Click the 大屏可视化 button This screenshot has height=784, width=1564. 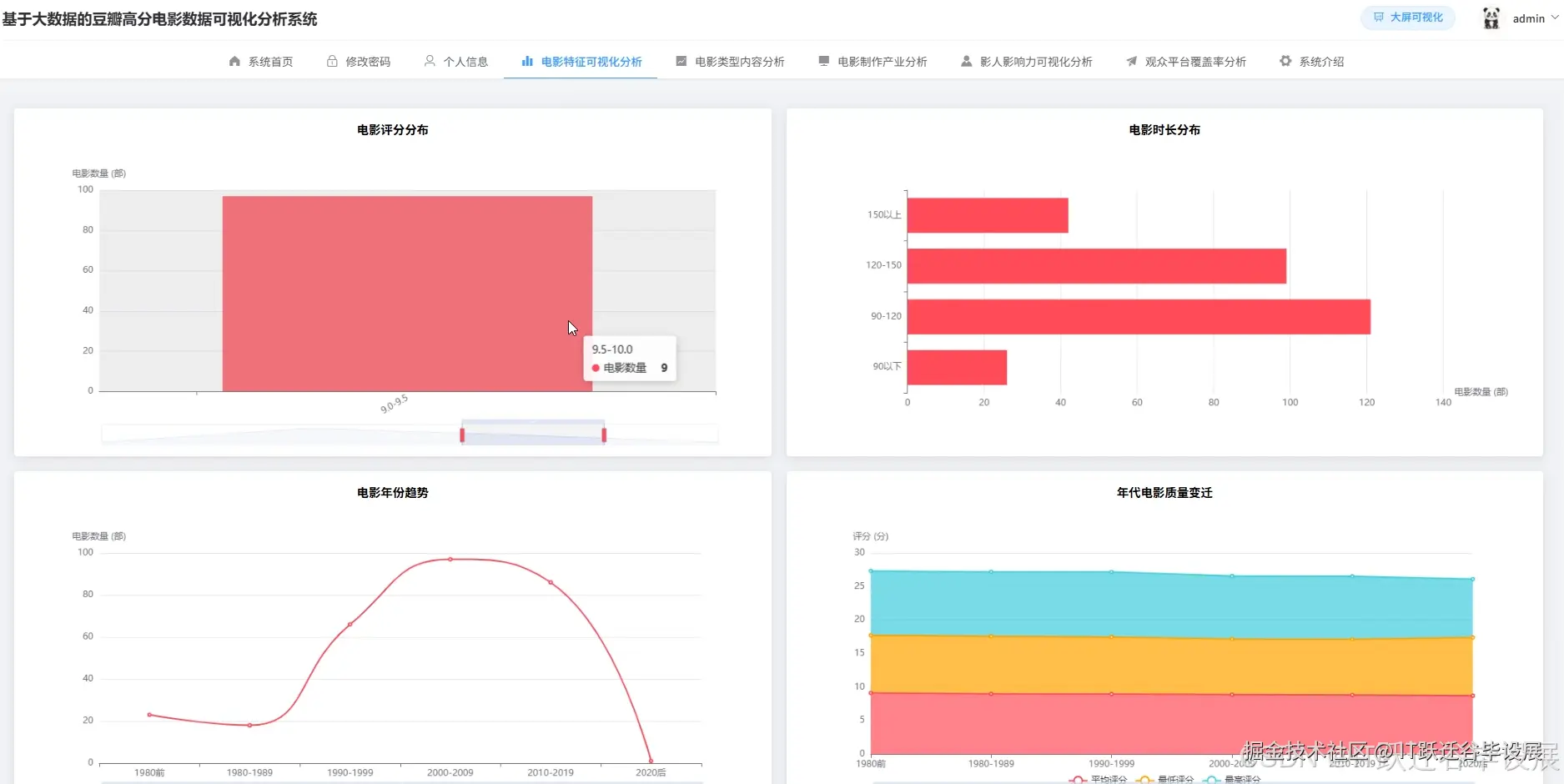[x=1408, y=18]
